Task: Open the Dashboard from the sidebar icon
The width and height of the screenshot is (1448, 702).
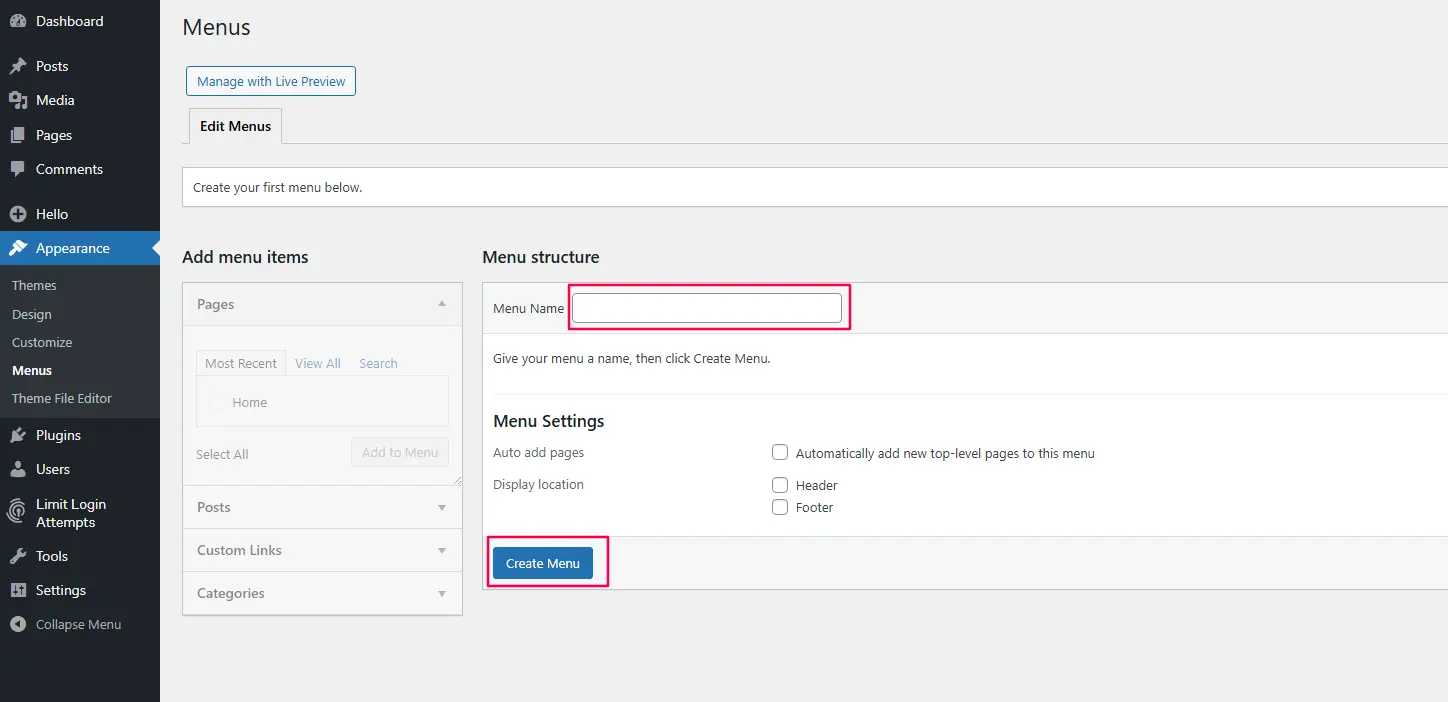Action: click(x=18, y=20)
